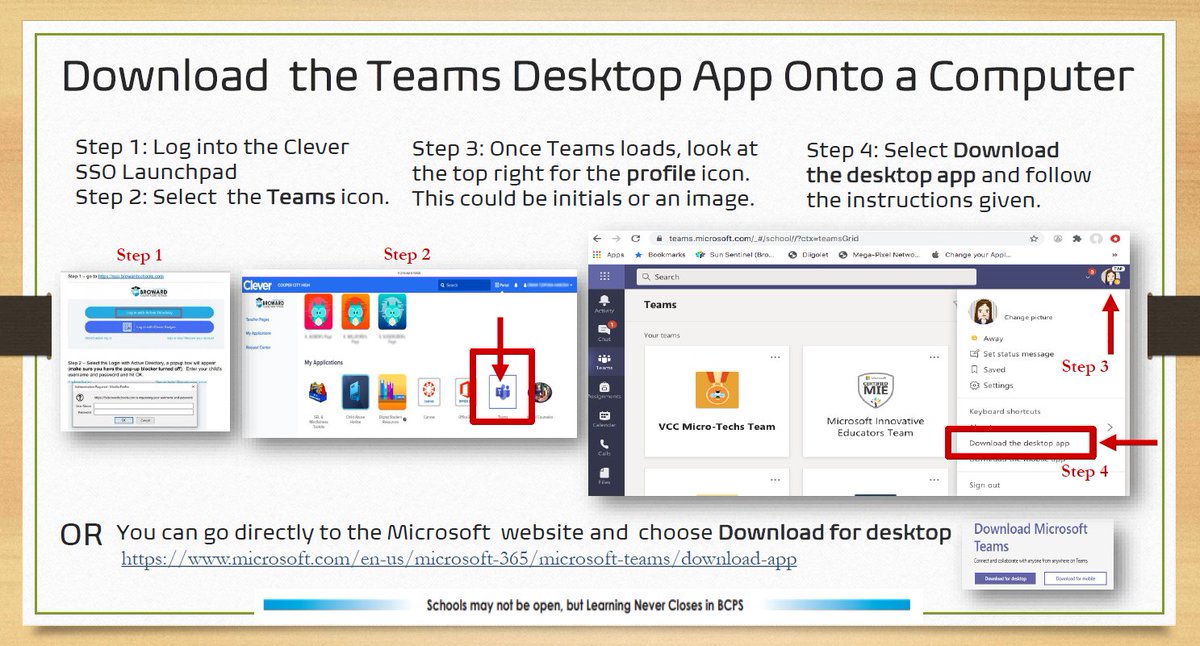This screenshot has width=1200, height=646.
Task: Open the teal owl teacher page in Clever
Action: coord(392,311)
